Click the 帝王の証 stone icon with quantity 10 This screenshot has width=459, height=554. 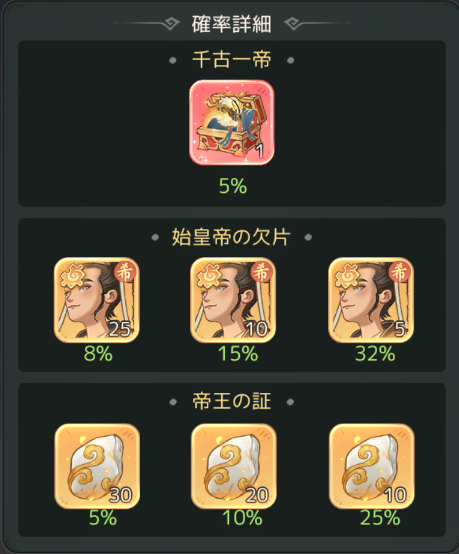coord(371,466)
